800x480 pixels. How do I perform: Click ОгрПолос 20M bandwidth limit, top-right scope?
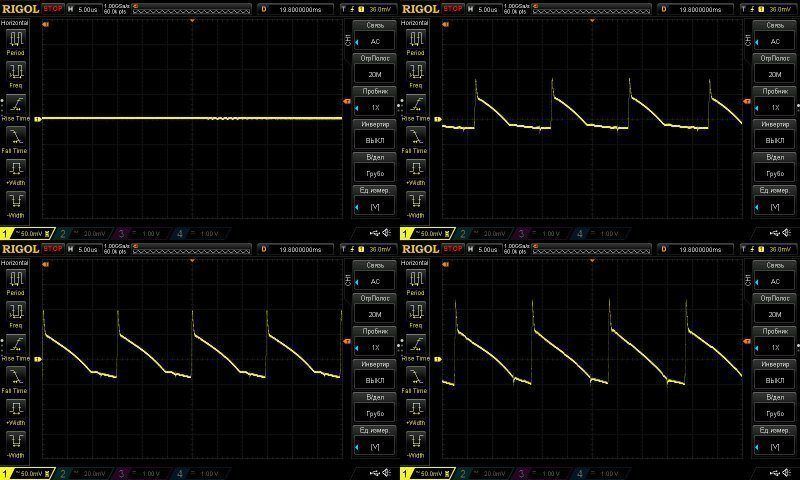pos(775,68)
